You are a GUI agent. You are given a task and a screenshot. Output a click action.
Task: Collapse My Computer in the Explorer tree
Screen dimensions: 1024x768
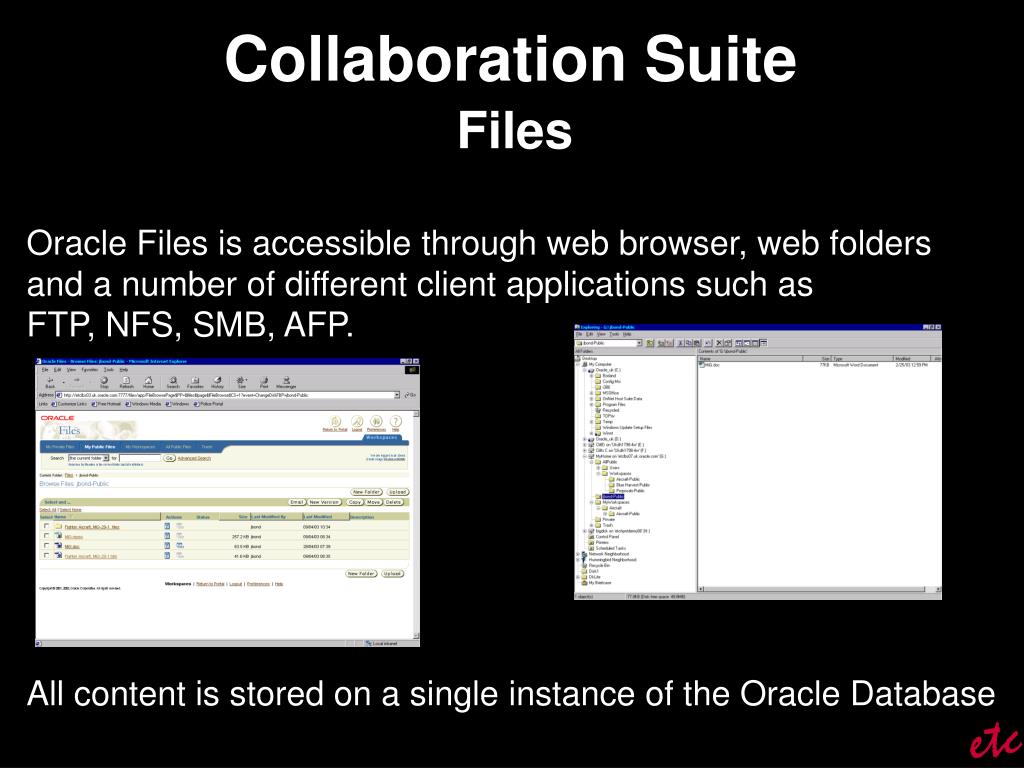(578, 364)
